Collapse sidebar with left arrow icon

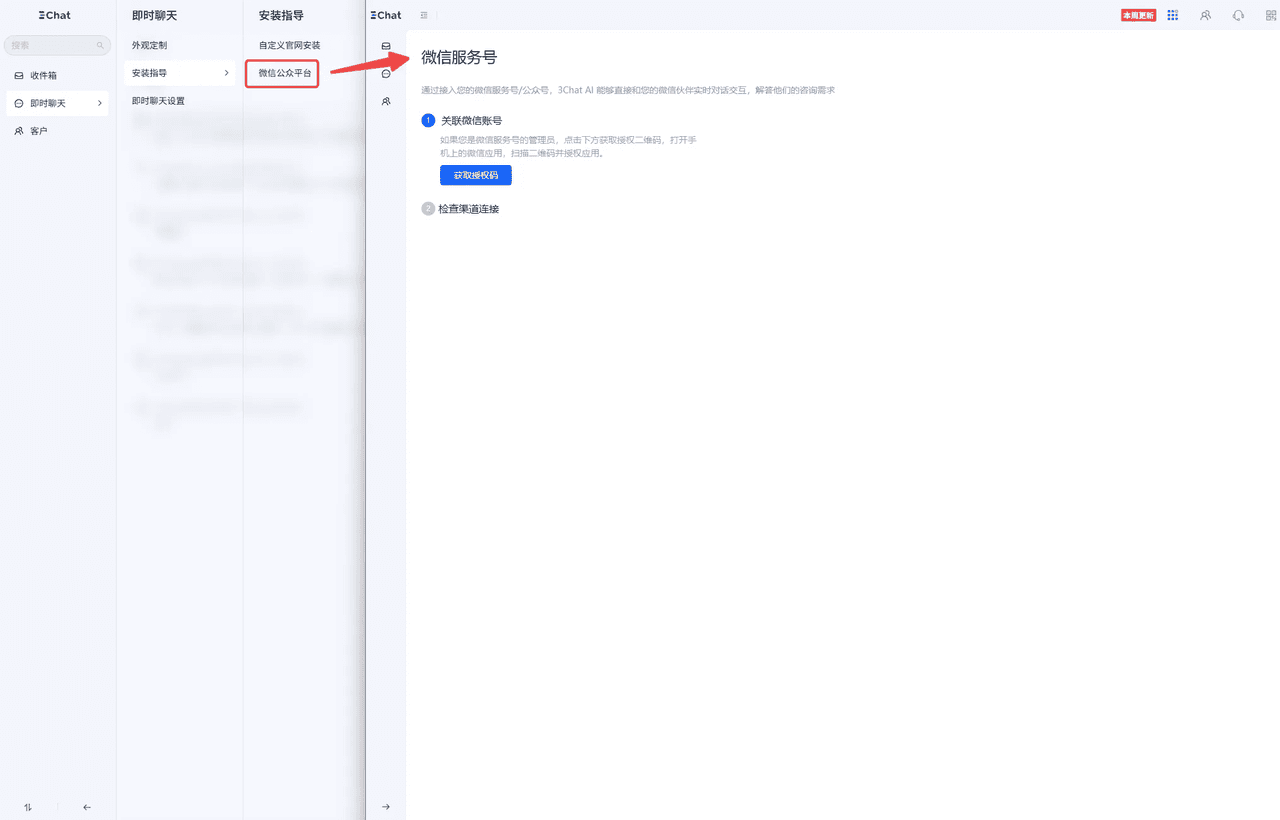click(87, 807)
